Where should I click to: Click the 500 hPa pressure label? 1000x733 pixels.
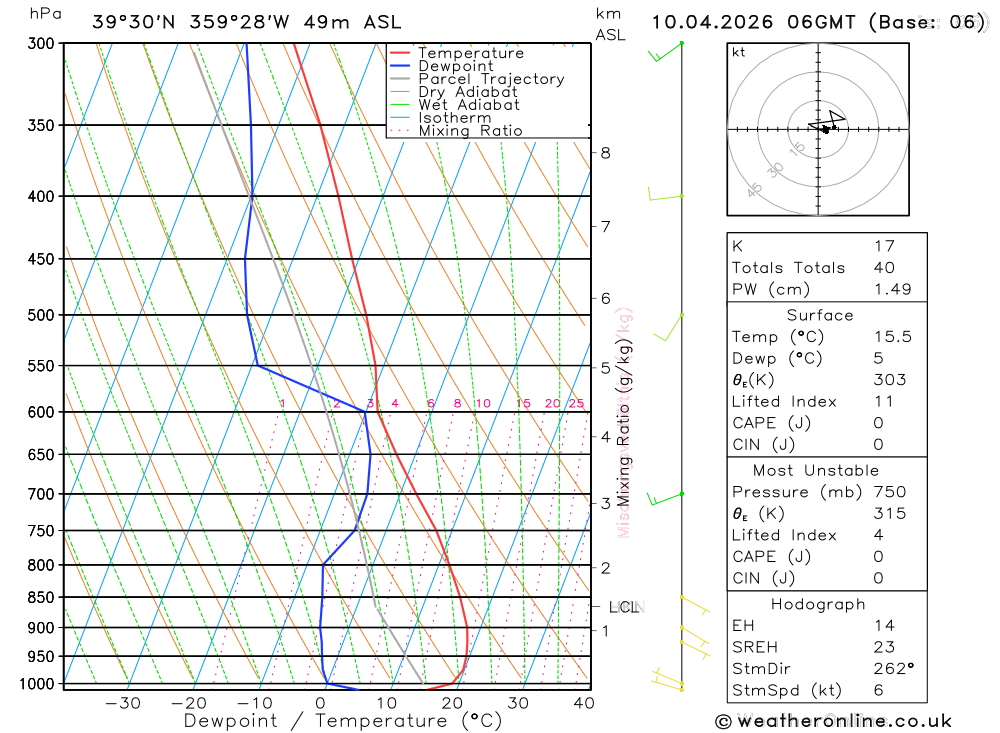coord(41,315)
